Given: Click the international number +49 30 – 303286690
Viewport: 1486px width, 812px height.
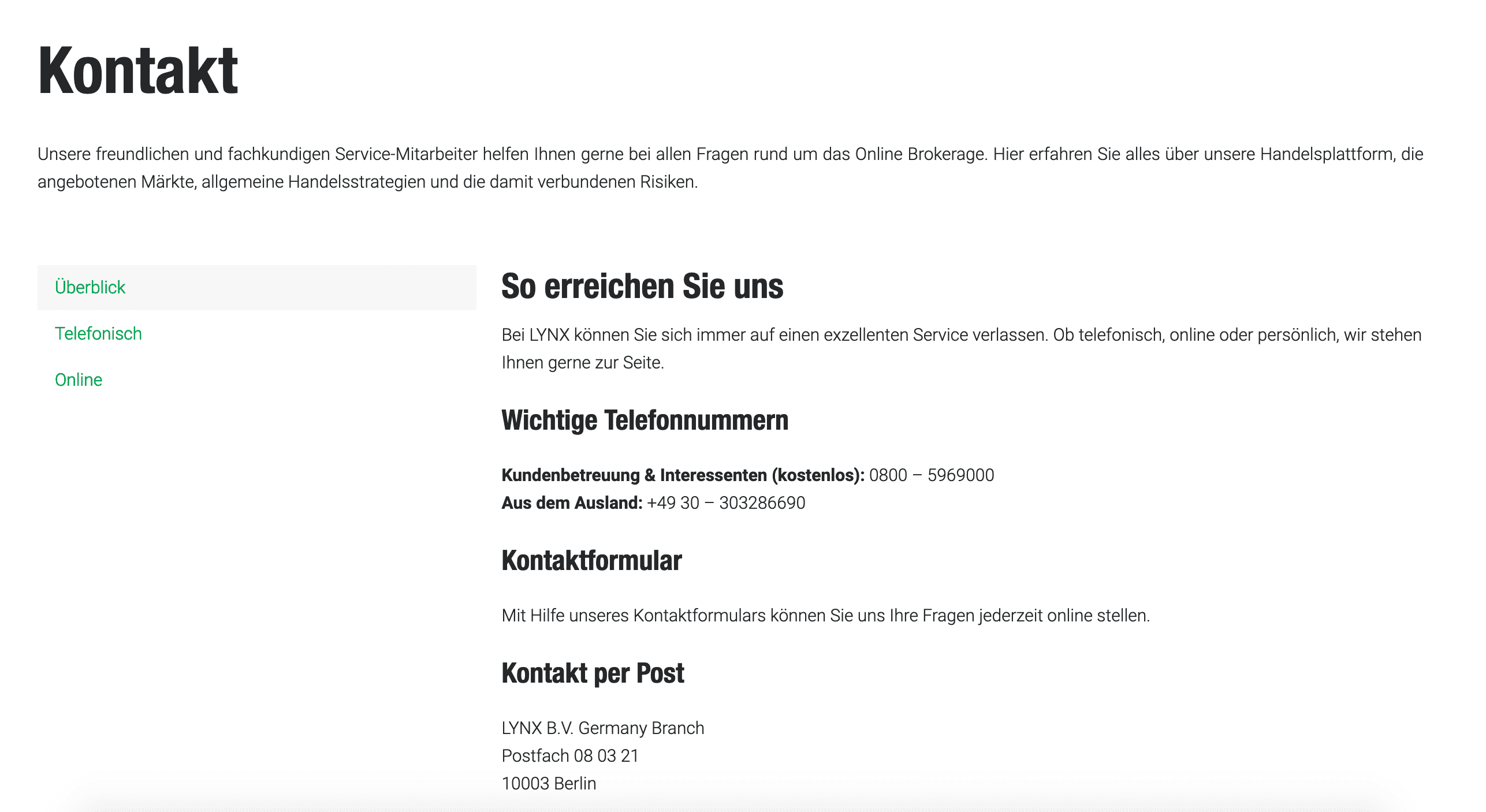Looking at the screenshot, I should [x=725, y=502].
